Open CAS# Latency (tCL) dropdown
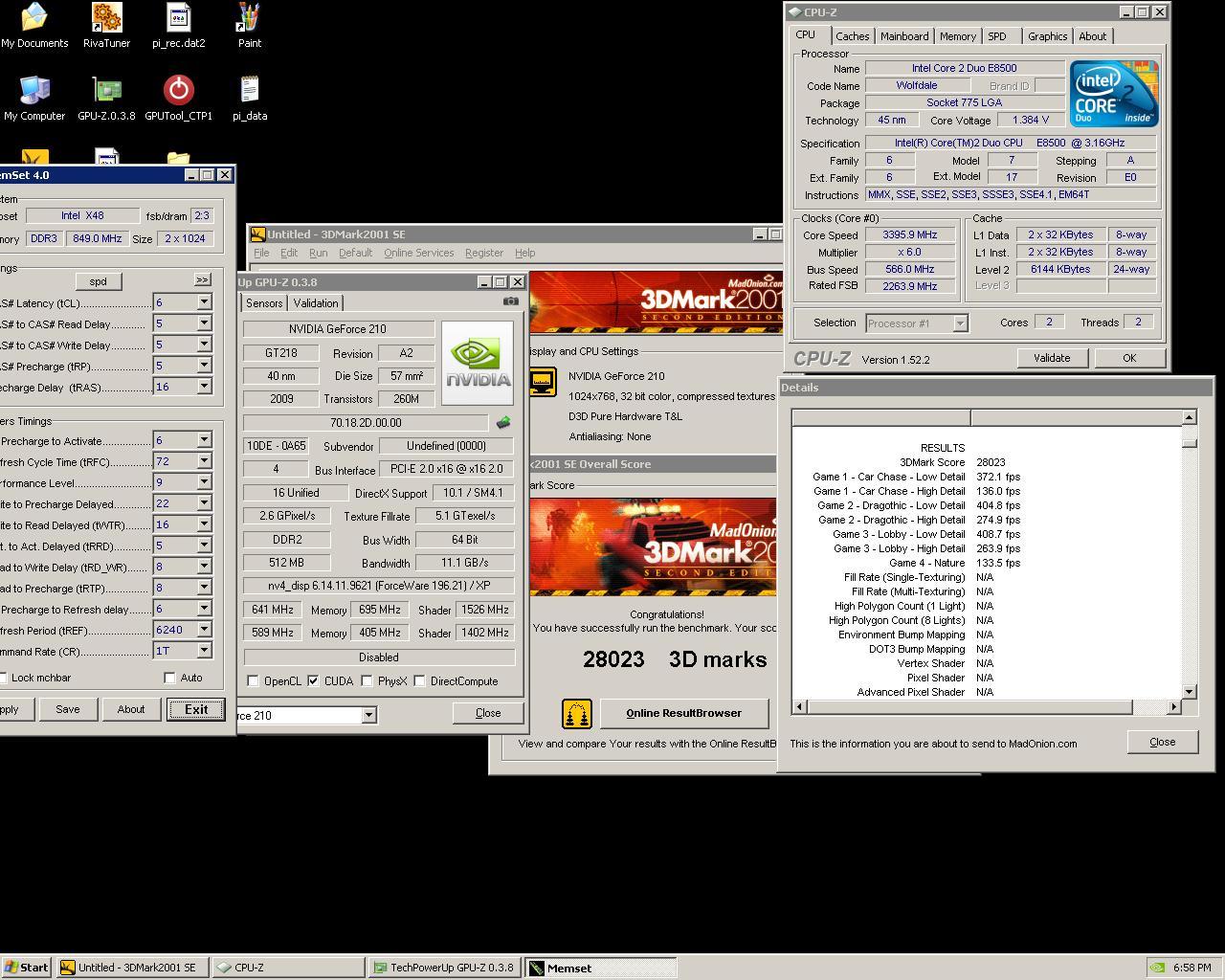The height and width of the screenshot is (980, 1225). (x=204, y=302)
